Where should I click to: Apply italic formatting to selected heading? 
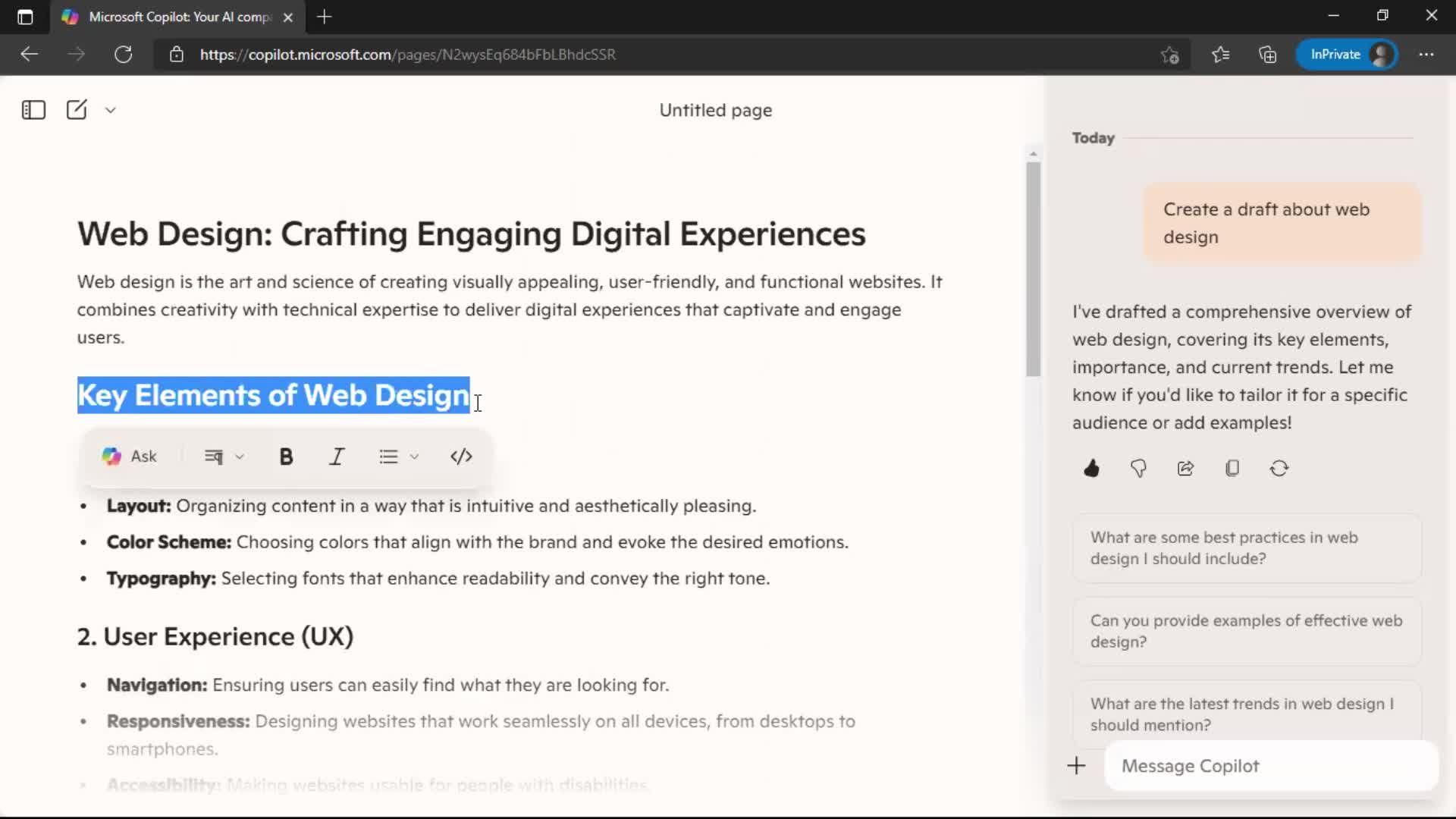point(337,457)
